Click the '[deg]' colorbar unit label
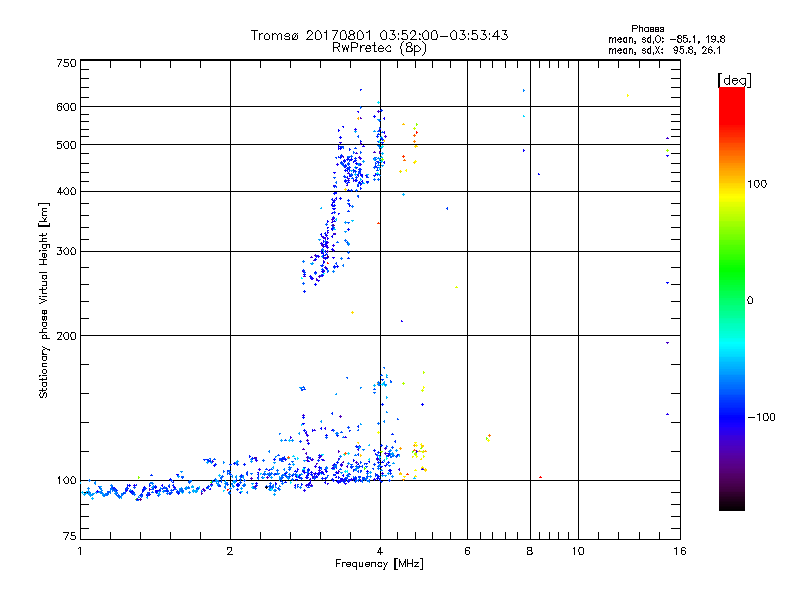 tap(734, 80)
